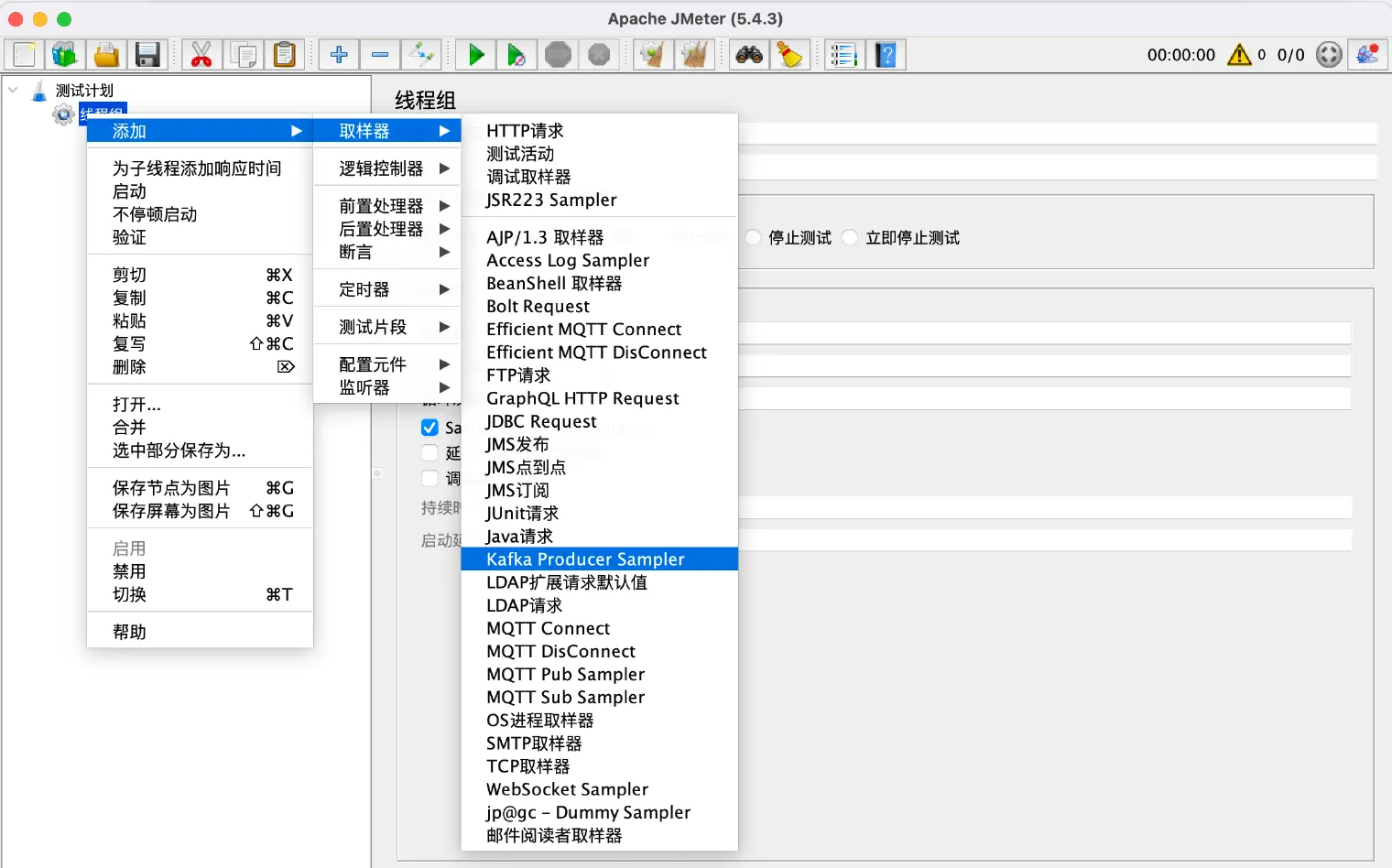Choose jp@gc - Dummy Sampler
This screenshot has height=868, width=1392.
coord(600,812)
